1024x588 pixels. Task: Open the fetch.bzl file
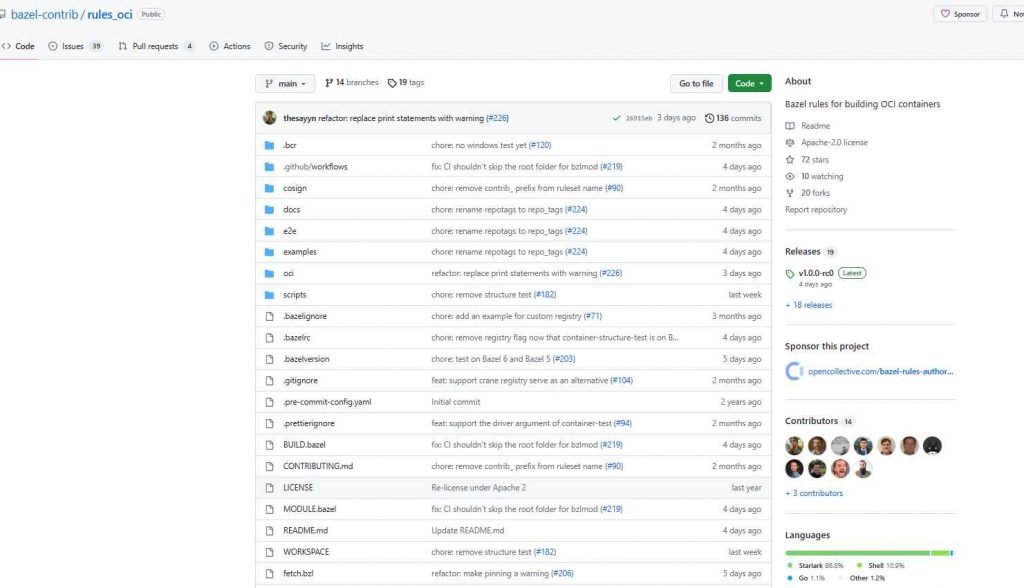pyautogui.click(x=298, y=574)
